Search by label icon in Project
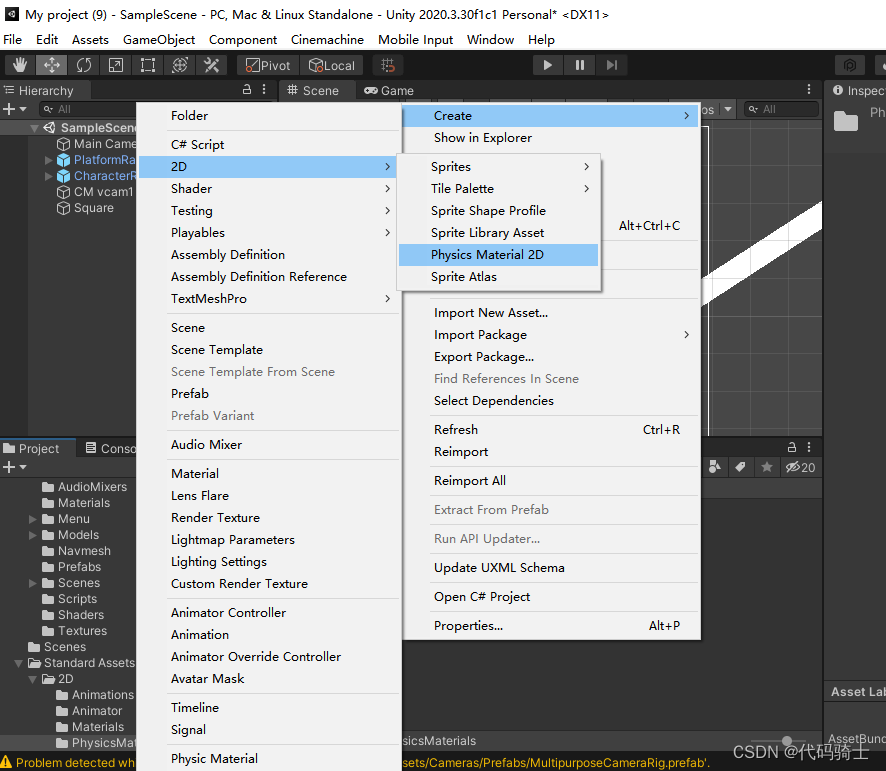Viewport: 886px width, 771px height. tap(740, 467)
